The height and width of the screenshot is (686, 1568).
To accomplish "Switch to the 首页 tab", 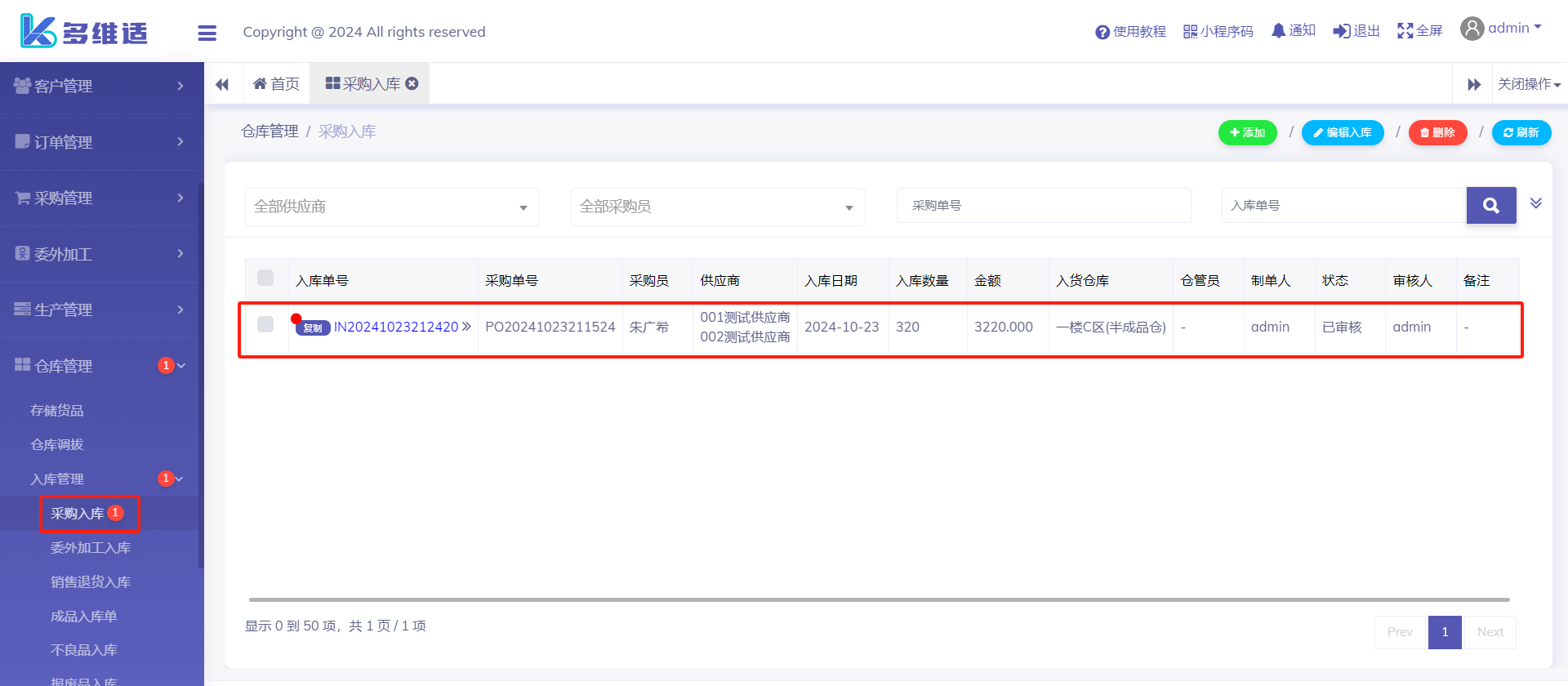I will coord(277,84).
